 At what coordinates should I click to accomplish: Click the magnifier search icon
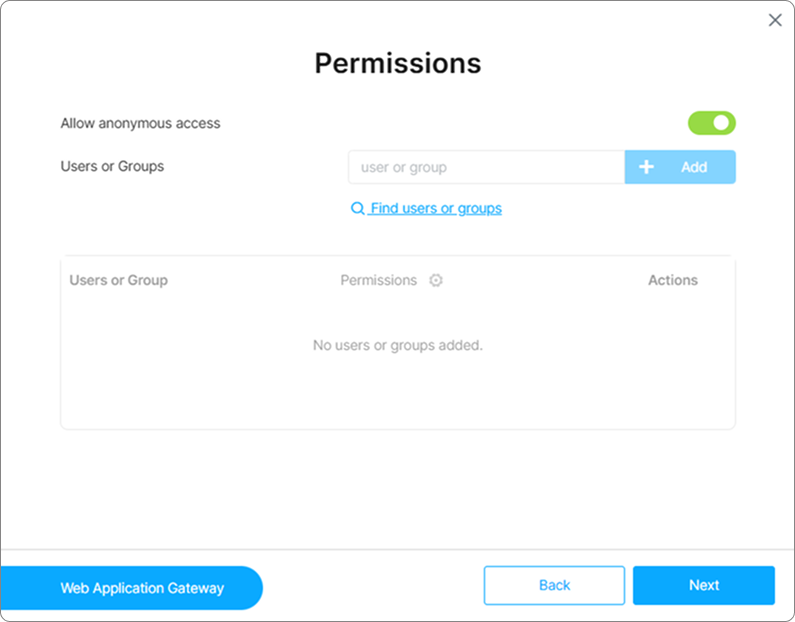[x=357, y=209]
